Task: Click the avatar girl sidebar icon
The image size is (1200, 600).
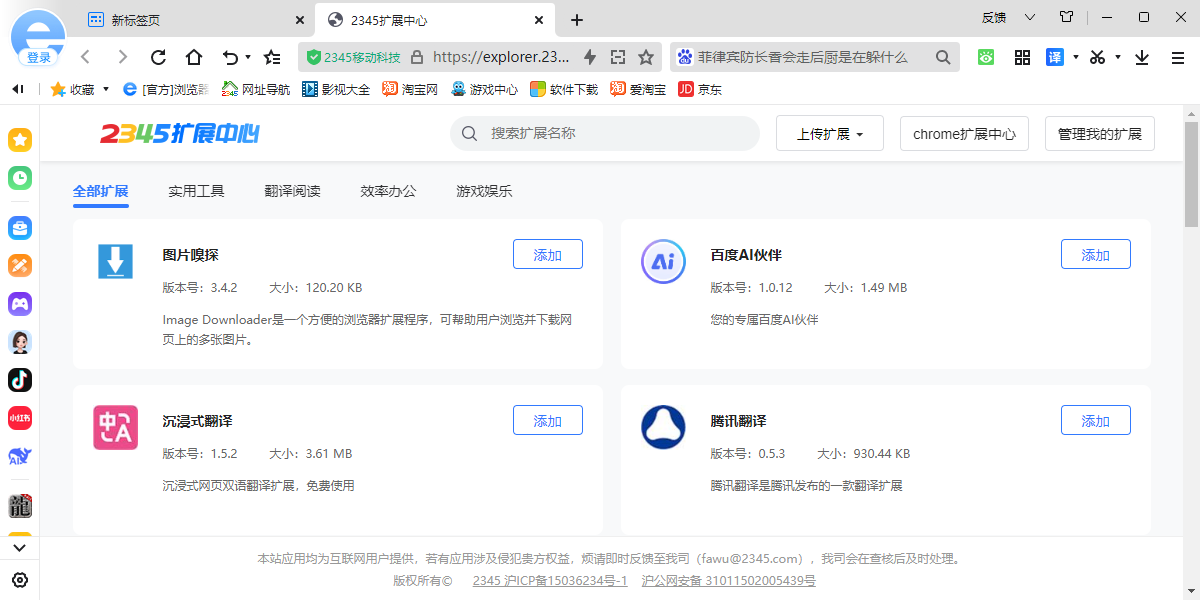Action: (x=20, y=342)
